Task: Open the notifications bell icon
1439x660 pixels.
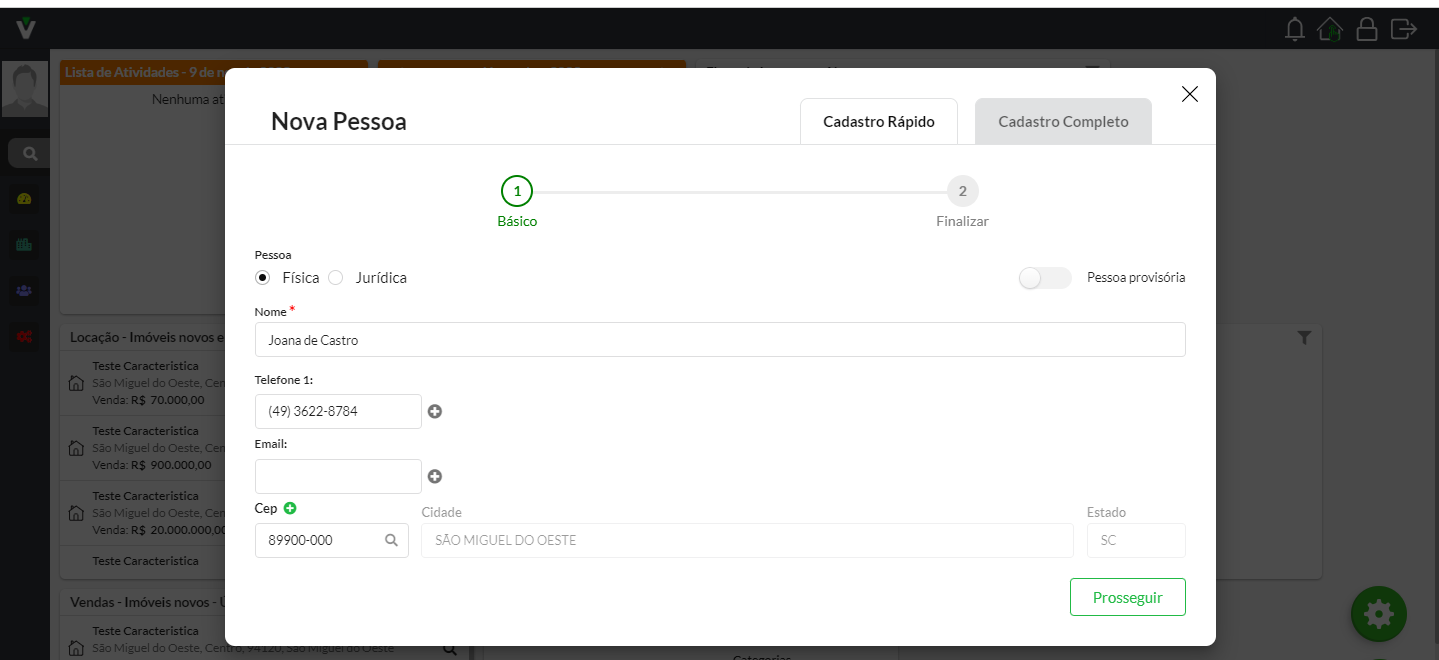Action: (1295, 29)
